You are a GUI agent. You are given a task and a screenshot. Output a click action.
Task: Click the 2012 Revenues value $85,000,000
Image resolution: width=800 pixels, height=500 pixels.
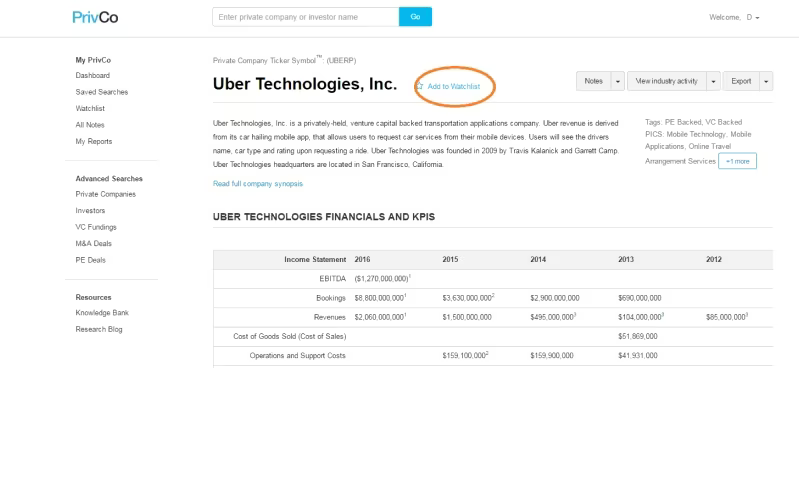[727, 317]
